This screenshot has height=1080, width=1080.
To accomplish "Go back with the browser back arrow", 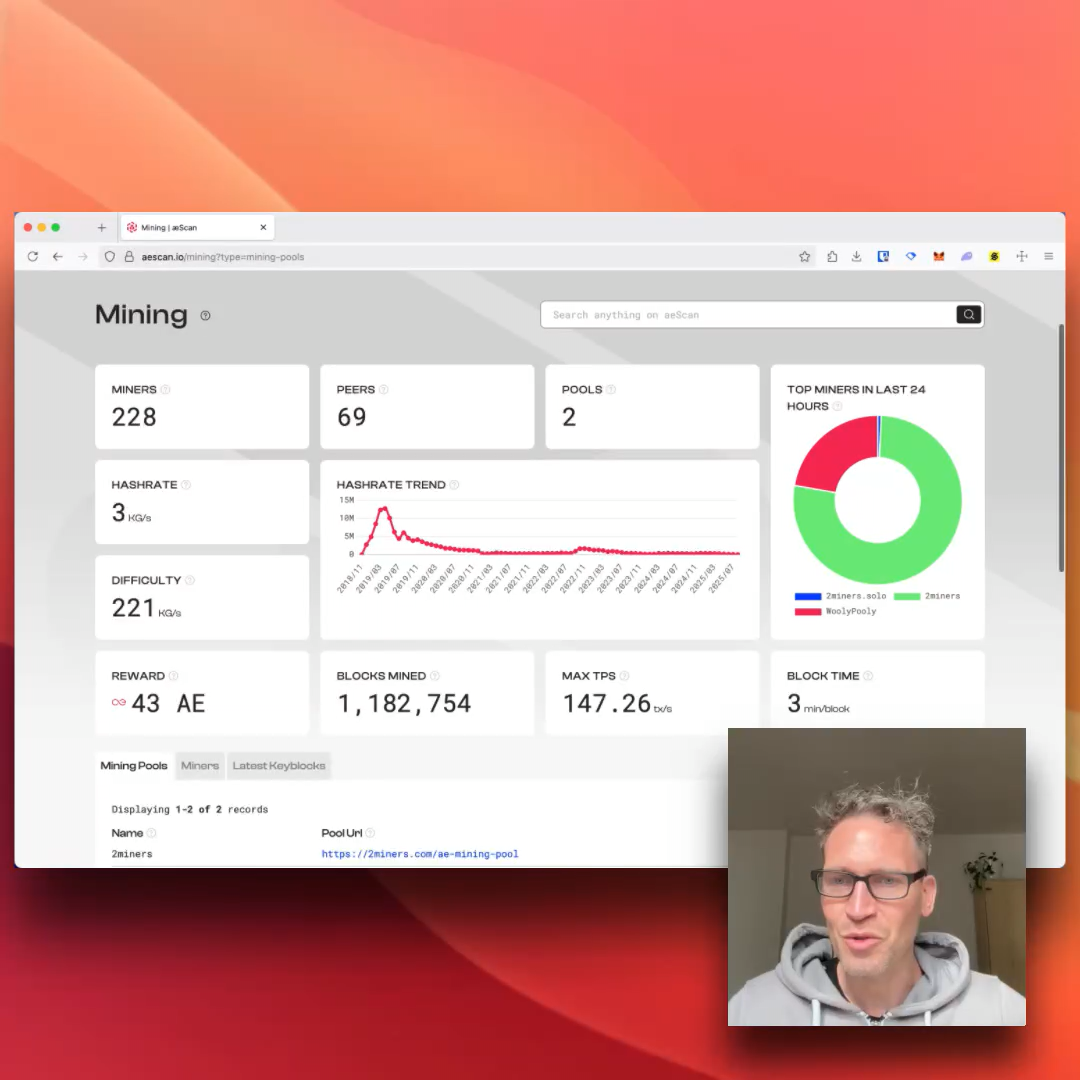I will coord(58,256).
